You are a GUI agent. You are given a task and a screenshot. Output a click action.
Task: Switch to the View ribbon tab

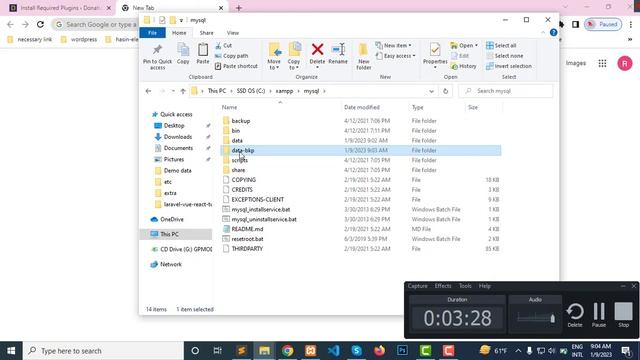[233, 33]
